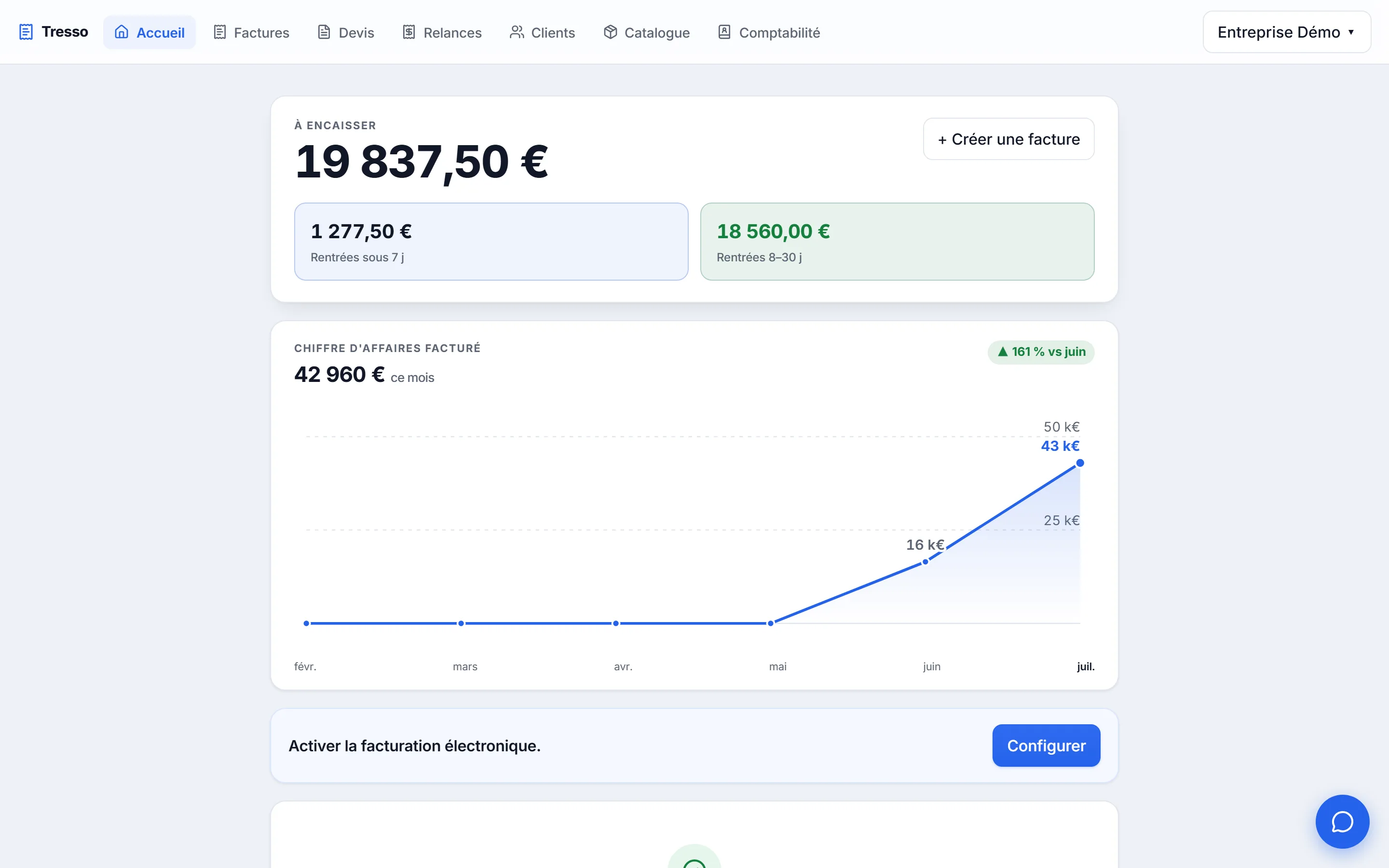Open the Relances tab label
Screen dimensions: 1389x868
(452, 33)
